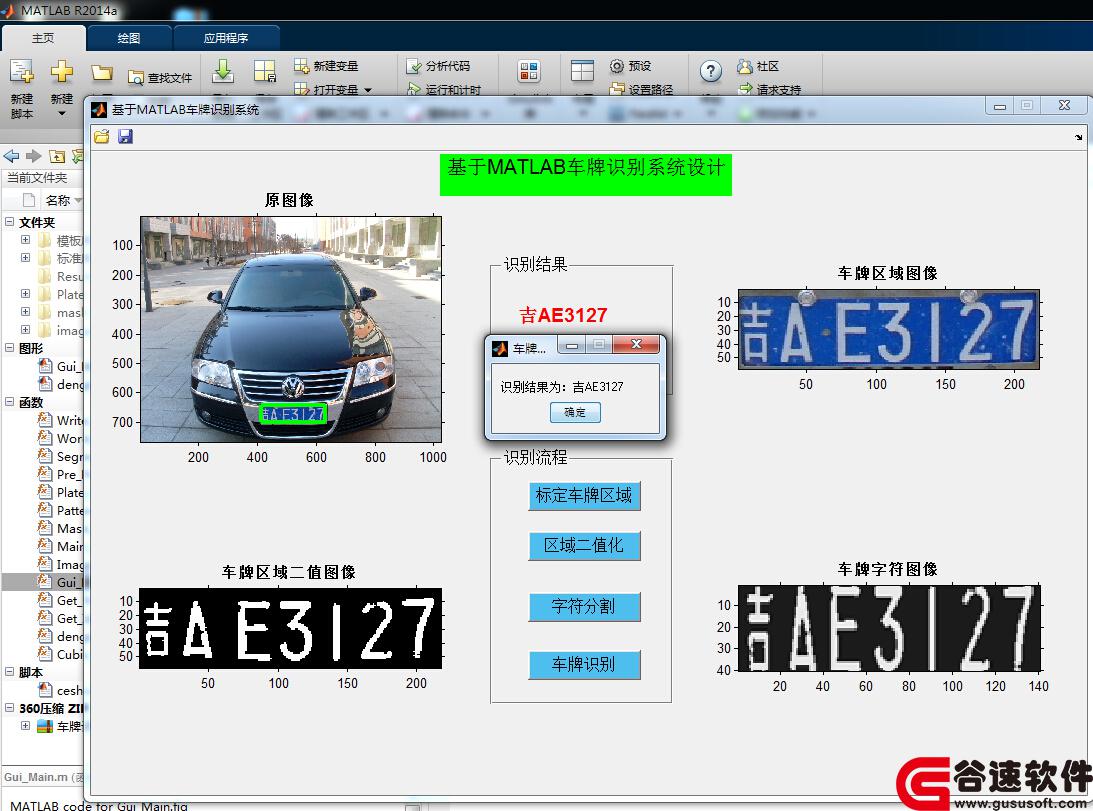Click the 社区 community icon
This screenshot has width=1093, height=811.
tap(745, 66)
